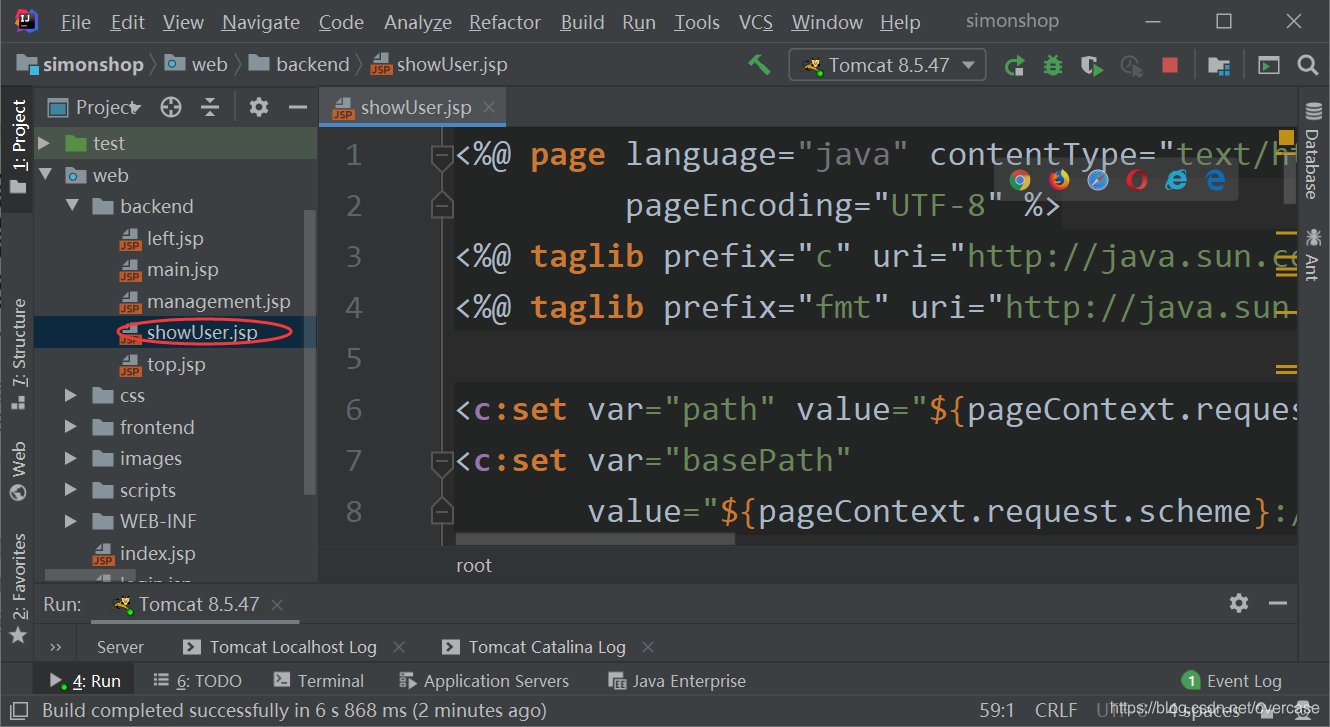Image resolution: width=1330 pixels, height=727 pixels.
Task: Open the Navigate menu
Action: (260, 22)
